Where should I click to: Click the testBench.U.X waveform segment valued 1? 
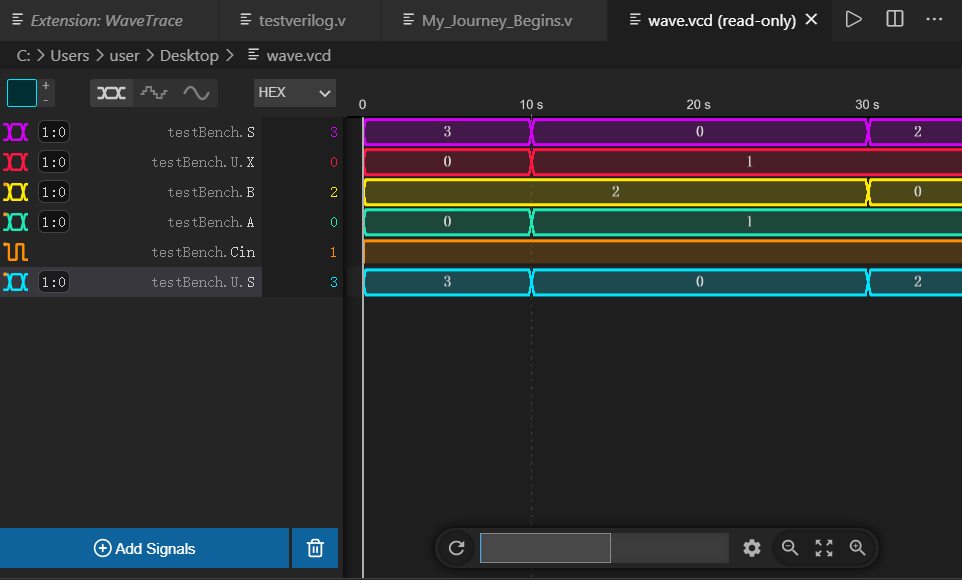(x=747, y=162)
